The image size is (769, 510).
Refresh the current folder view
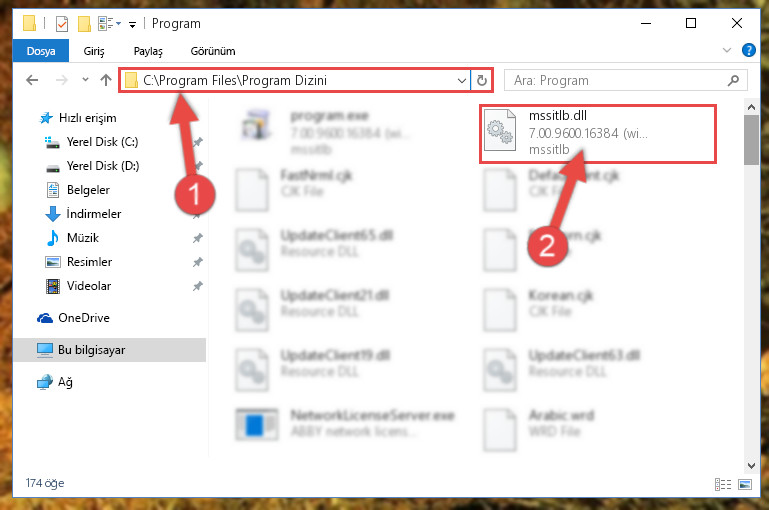tap(482, 80)
